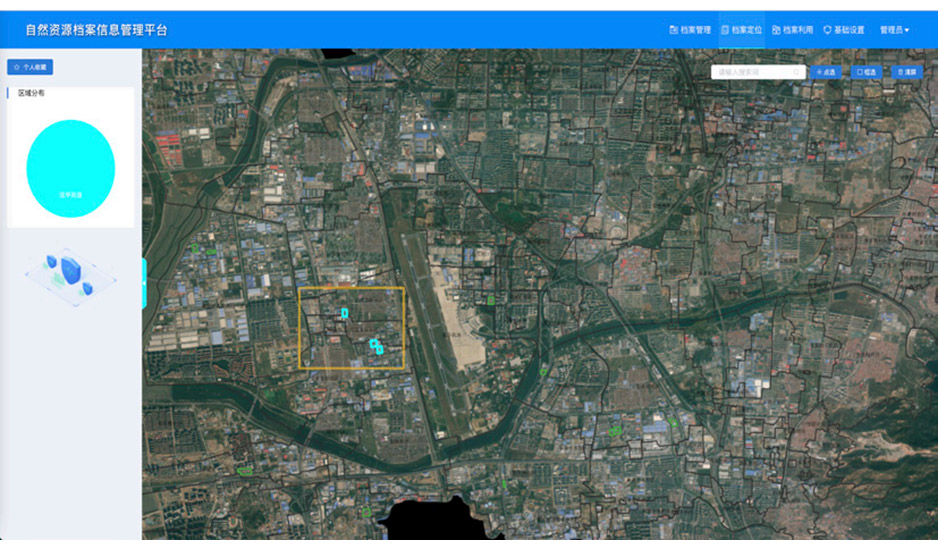Viewport: 939px width, 547px height.
Task: Collapse the left sidebar using its edge handle
Action: coord(145,282)
